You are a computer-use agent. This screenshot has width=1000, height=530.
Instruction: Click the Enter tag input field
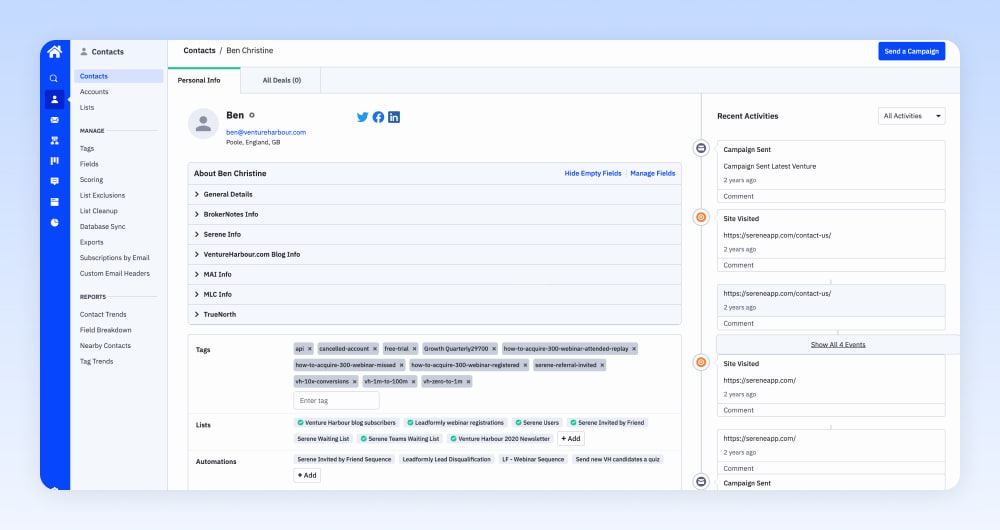pos(336,401)
